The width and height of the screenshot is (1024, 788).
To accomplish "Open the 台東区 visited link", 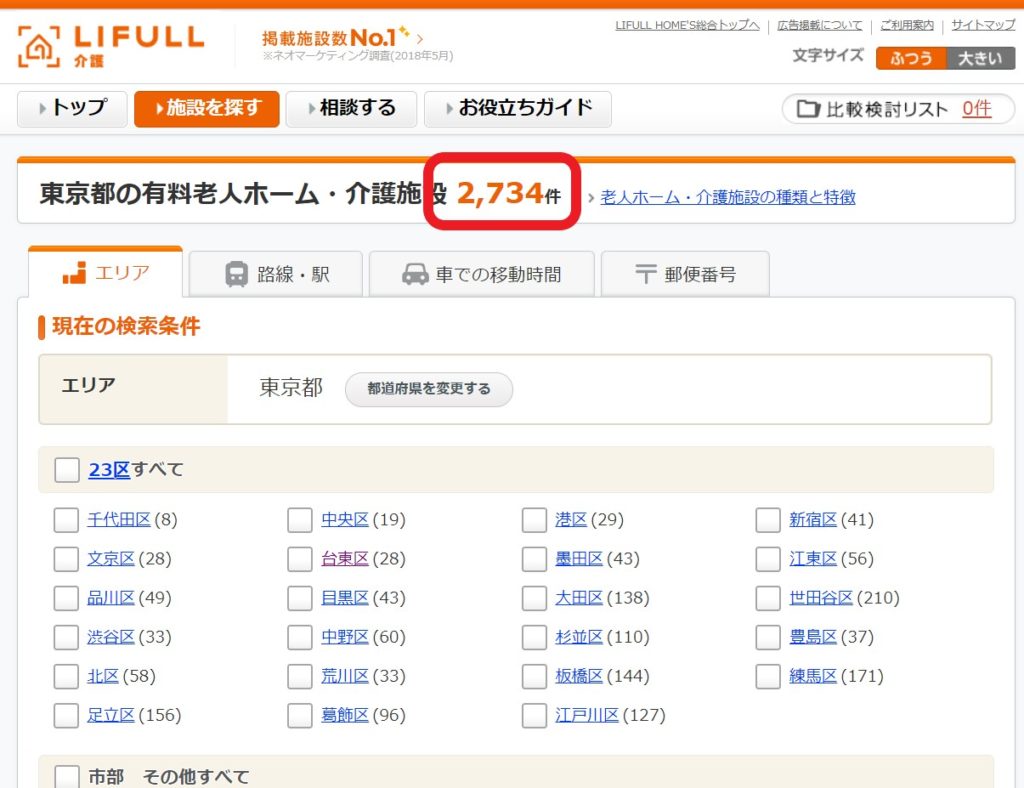I will click(345, 559).
